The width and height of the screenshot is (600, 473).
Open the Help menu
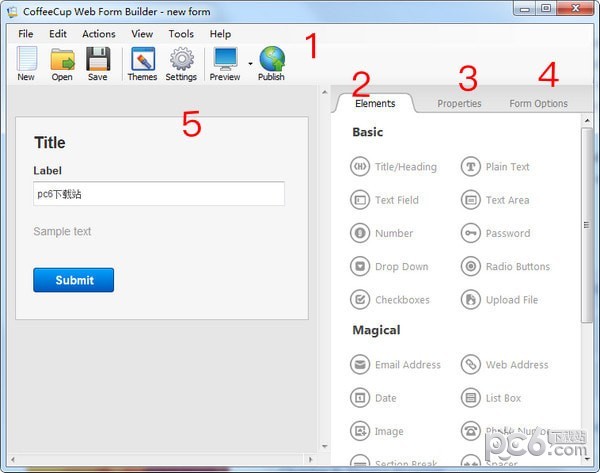pos(220,34)
